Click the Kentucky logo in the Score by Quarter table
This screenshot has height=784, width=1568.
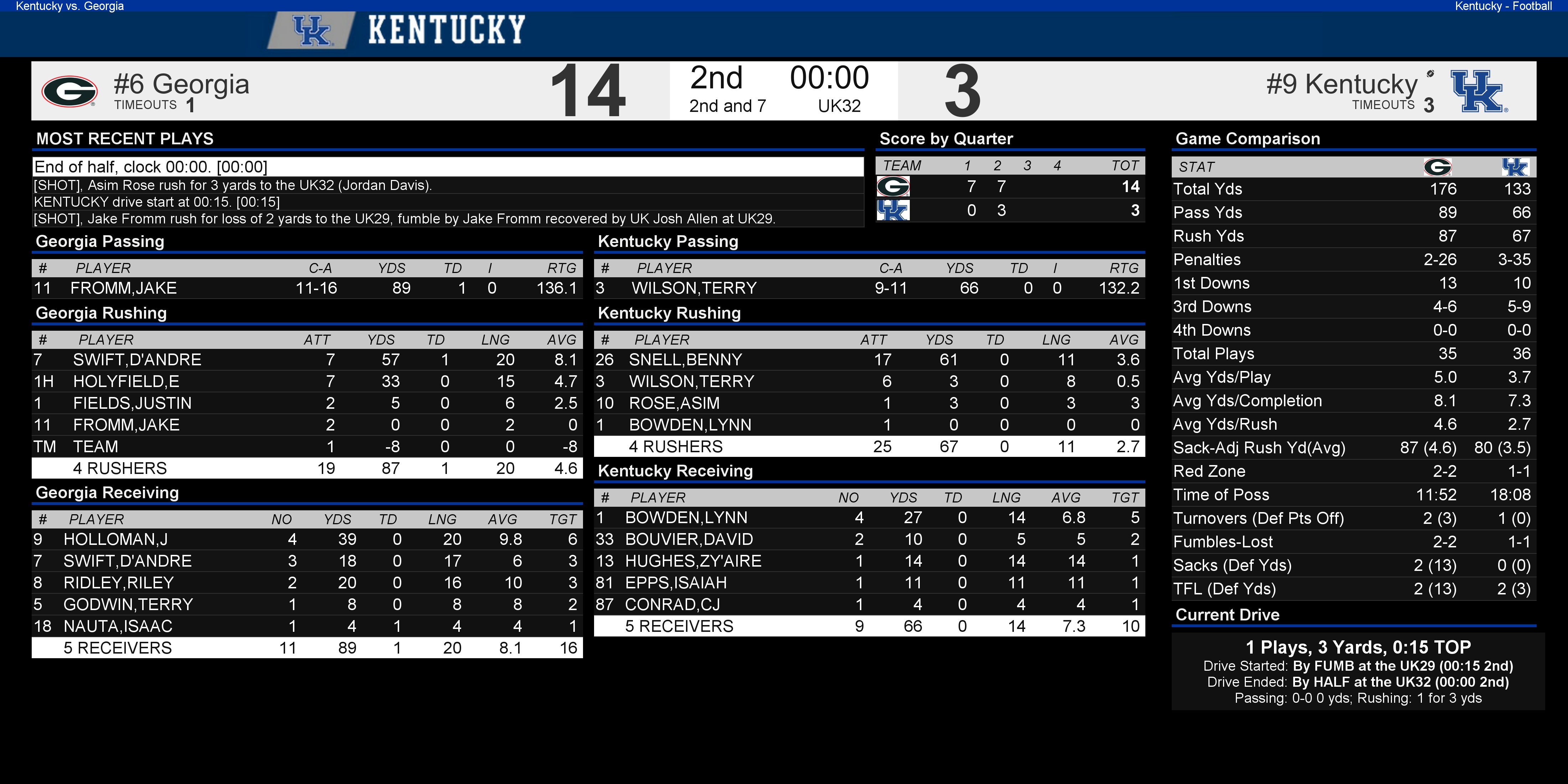[x=893, y=211]
